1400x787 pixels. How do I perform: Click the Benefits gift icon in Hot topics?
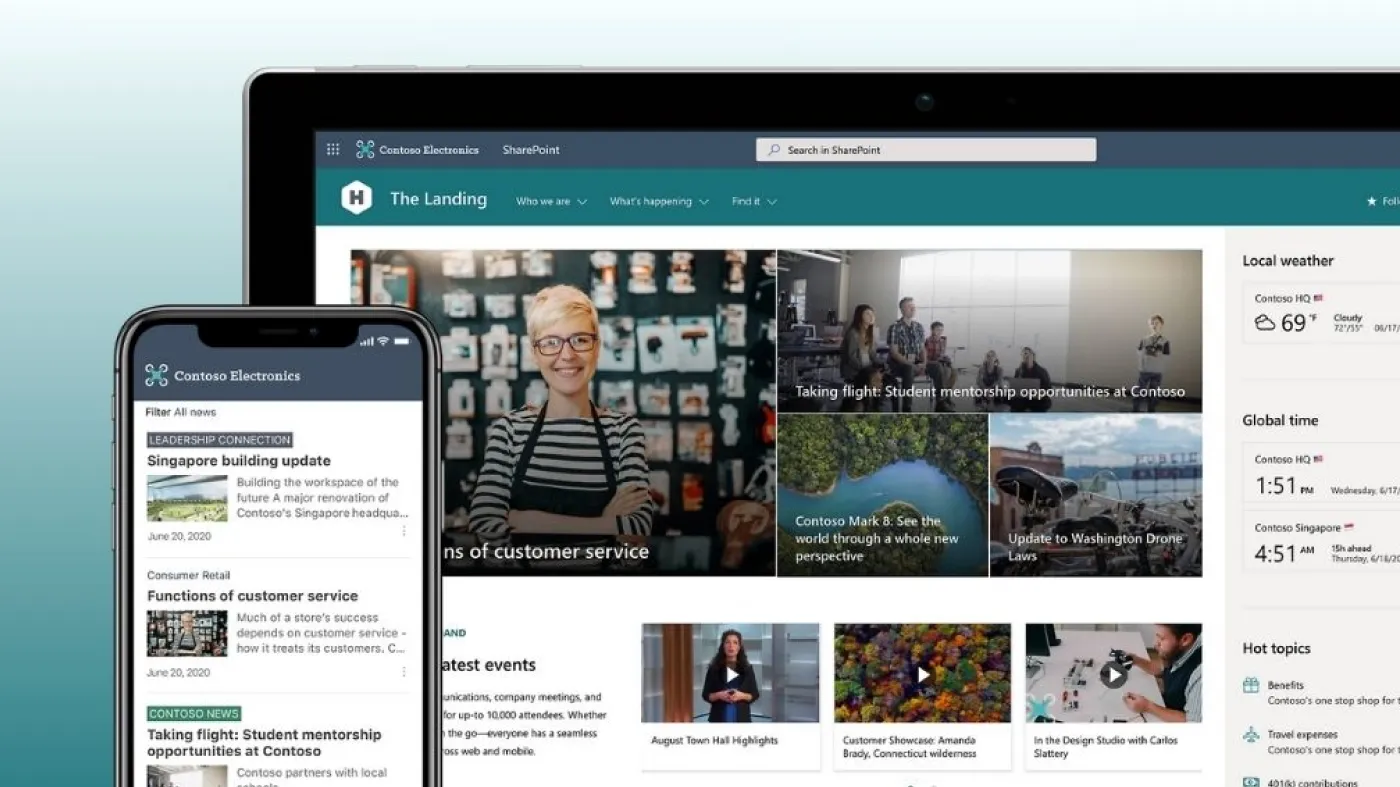point(1251,685)
